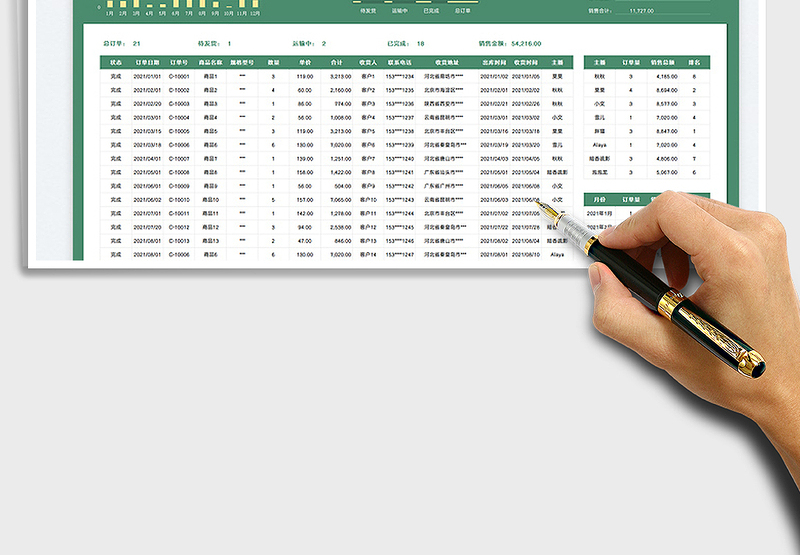Image resolution: width=800 pixels, height=555 pixels.
Task: Click the 客户5 recipient cell
Action: point(368,131)
